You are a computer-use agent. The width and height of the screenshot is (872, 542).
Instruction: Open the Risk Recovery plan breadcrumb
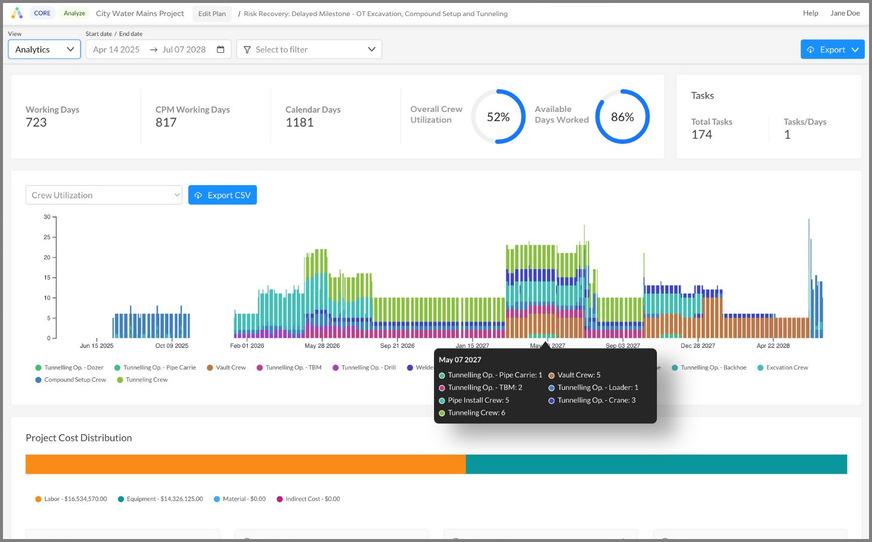375,13
